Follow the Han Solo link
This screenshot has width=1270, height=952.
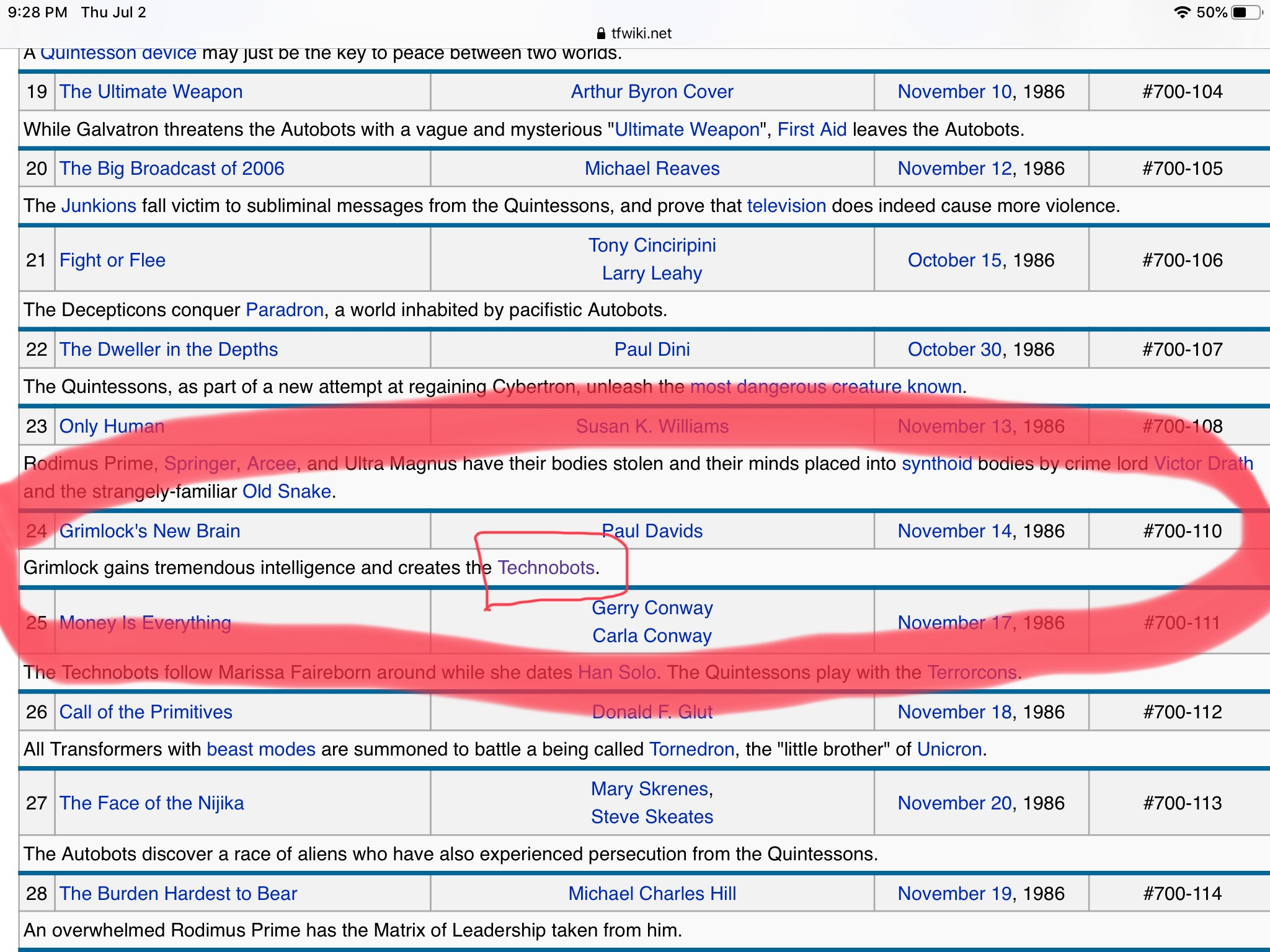coord(616,672)
